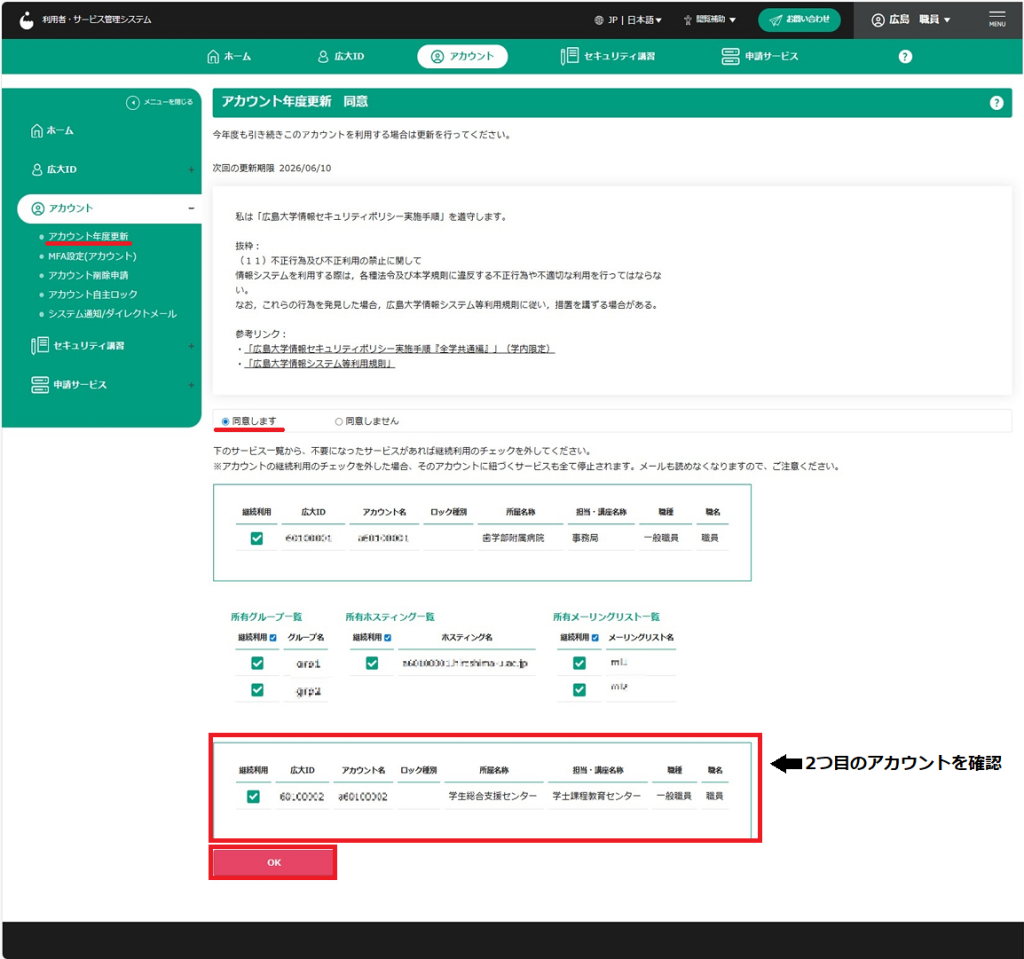
Task: Expand 広大ID section in the sidebar
Action: pos(191,170)
